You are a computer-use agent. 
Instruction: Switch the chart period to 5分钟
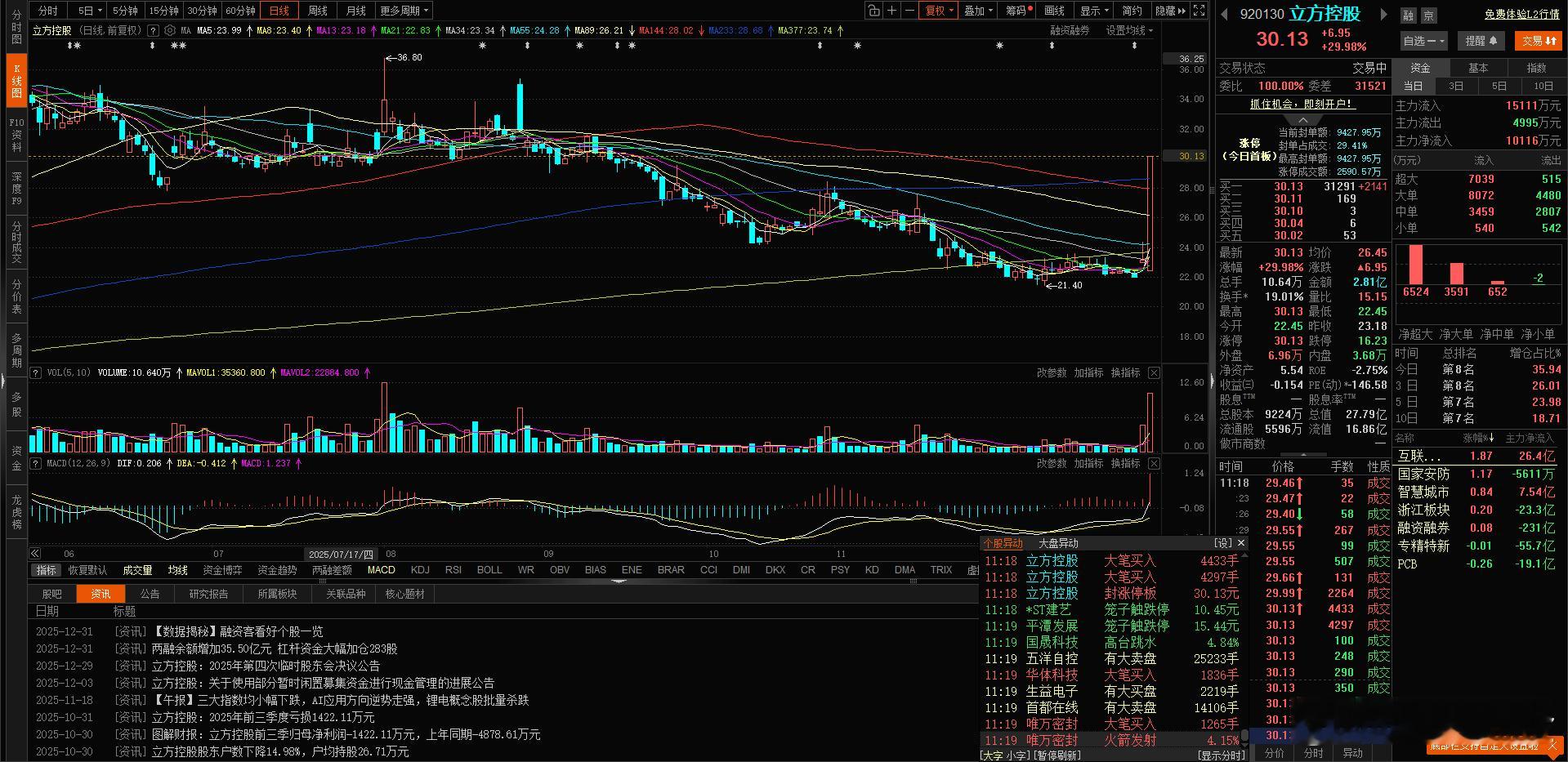pyautogui.click(x=125, y=11)
